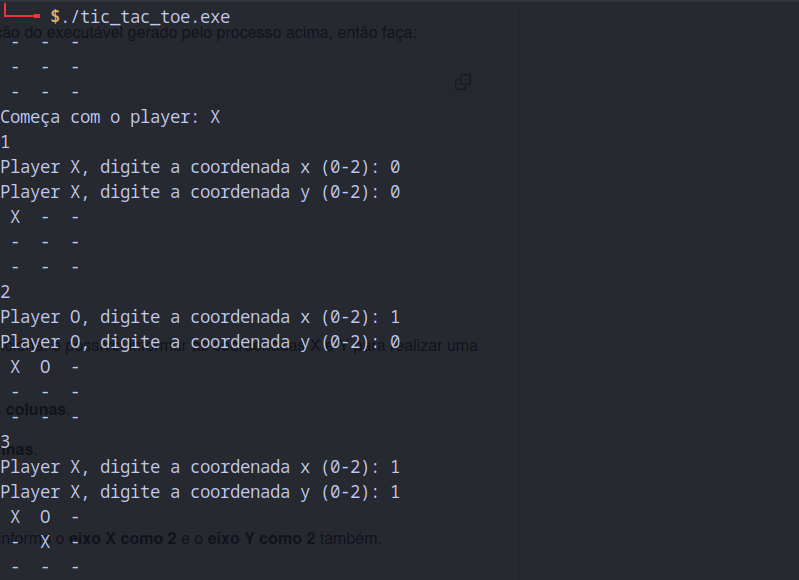This screenshot has height=580, width=799.
Task: Click the O mark in turn 2 board
Action: click(x=45, y=367)
